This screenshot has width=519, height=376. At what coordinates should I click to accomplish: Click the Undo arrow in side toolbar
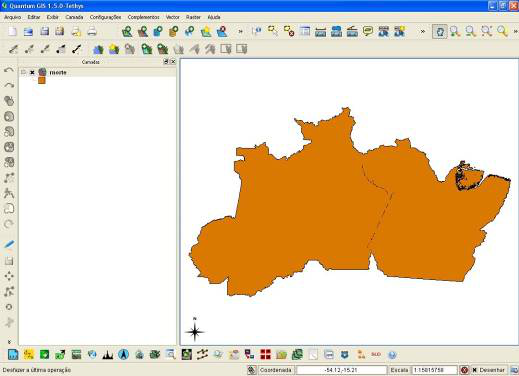[x=9, y=70]
